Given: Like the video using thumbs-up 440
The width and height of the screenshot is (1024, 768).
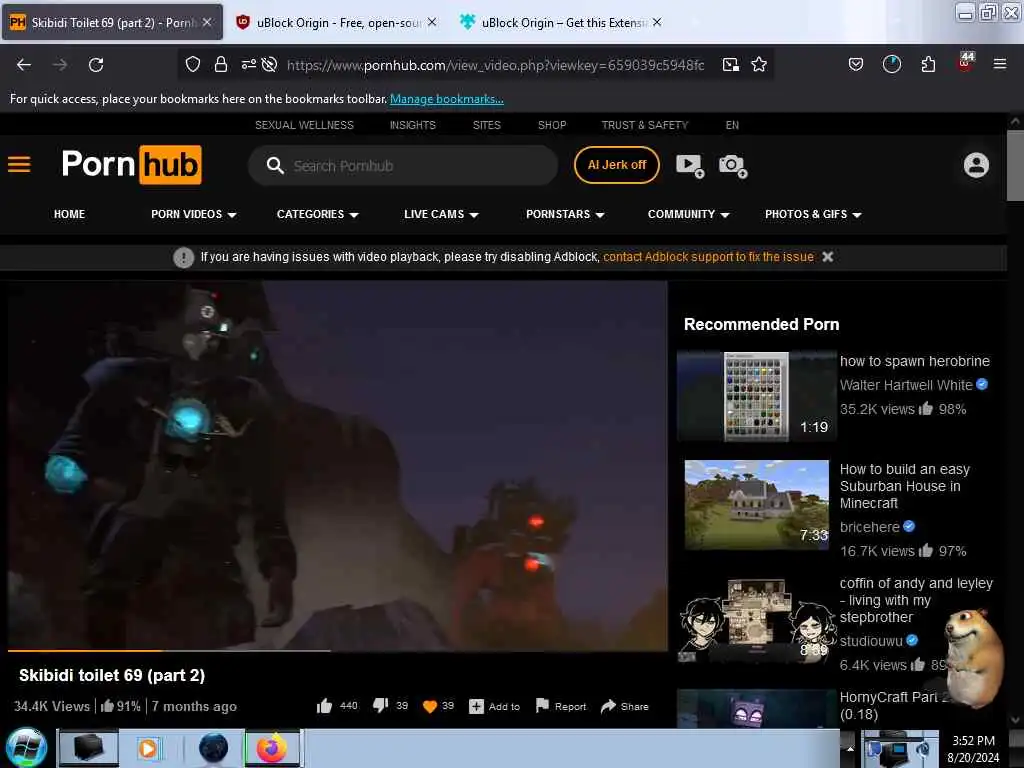Looking at the screenshot, I should 337,706.
